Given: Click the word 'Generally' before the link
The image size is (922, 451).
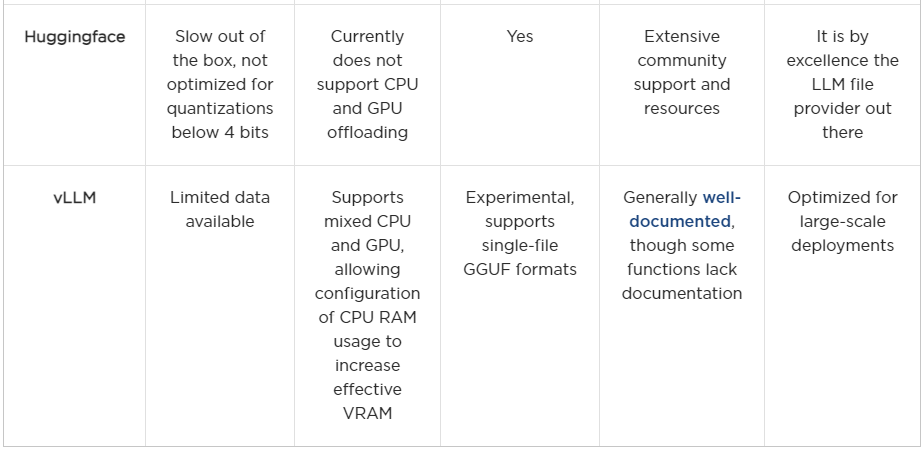Looking at the screenshot, I should [660, 198].
